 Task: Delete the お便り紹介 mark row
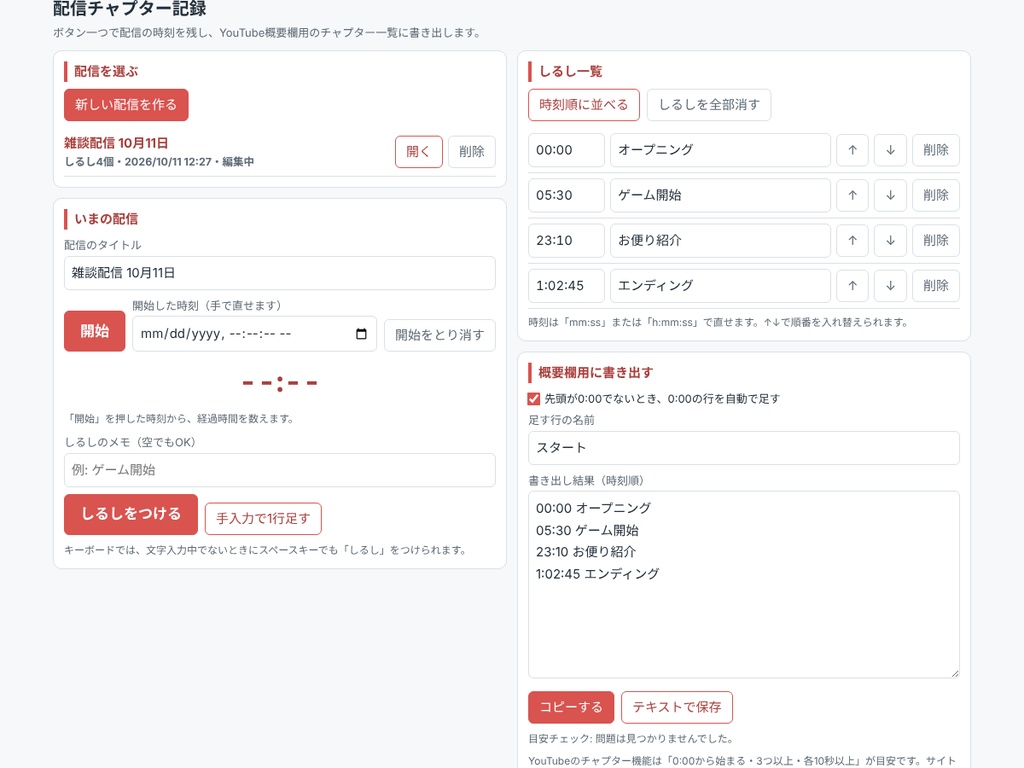point(936,240)
